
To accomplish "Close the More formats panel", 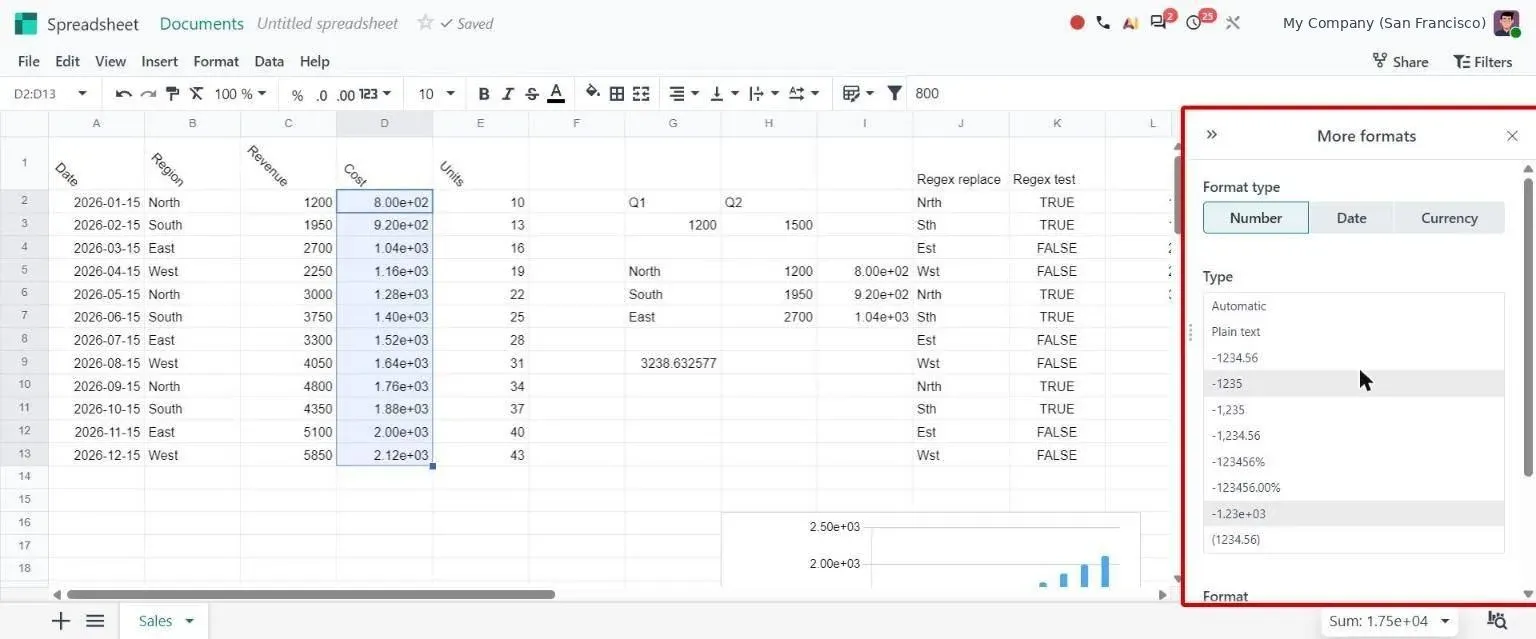I will click(1512, 136).
